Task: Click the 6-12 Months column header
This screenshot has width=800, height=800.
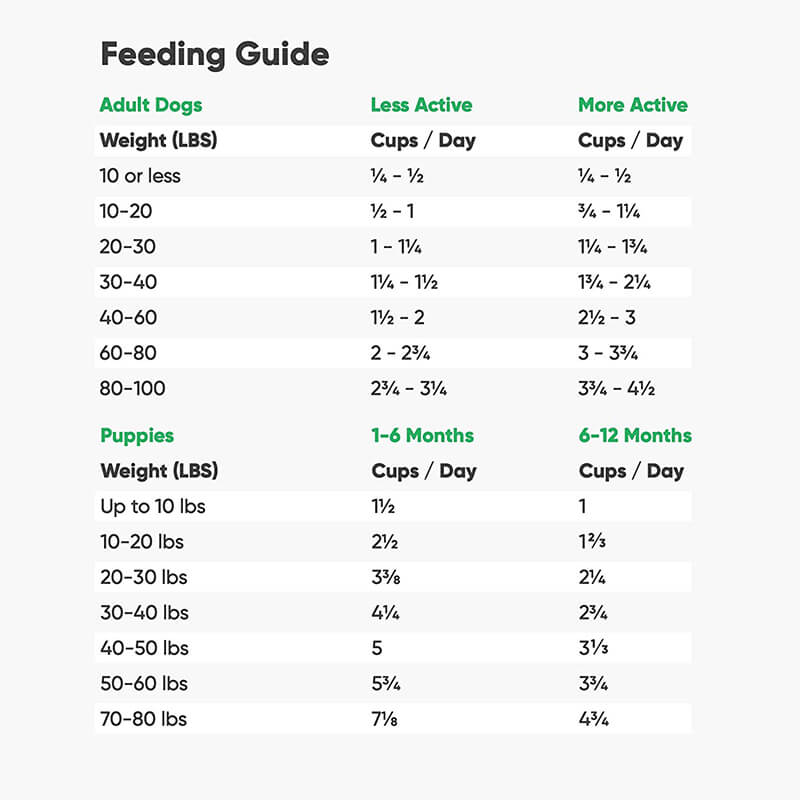Action: [x=634, y=436]
